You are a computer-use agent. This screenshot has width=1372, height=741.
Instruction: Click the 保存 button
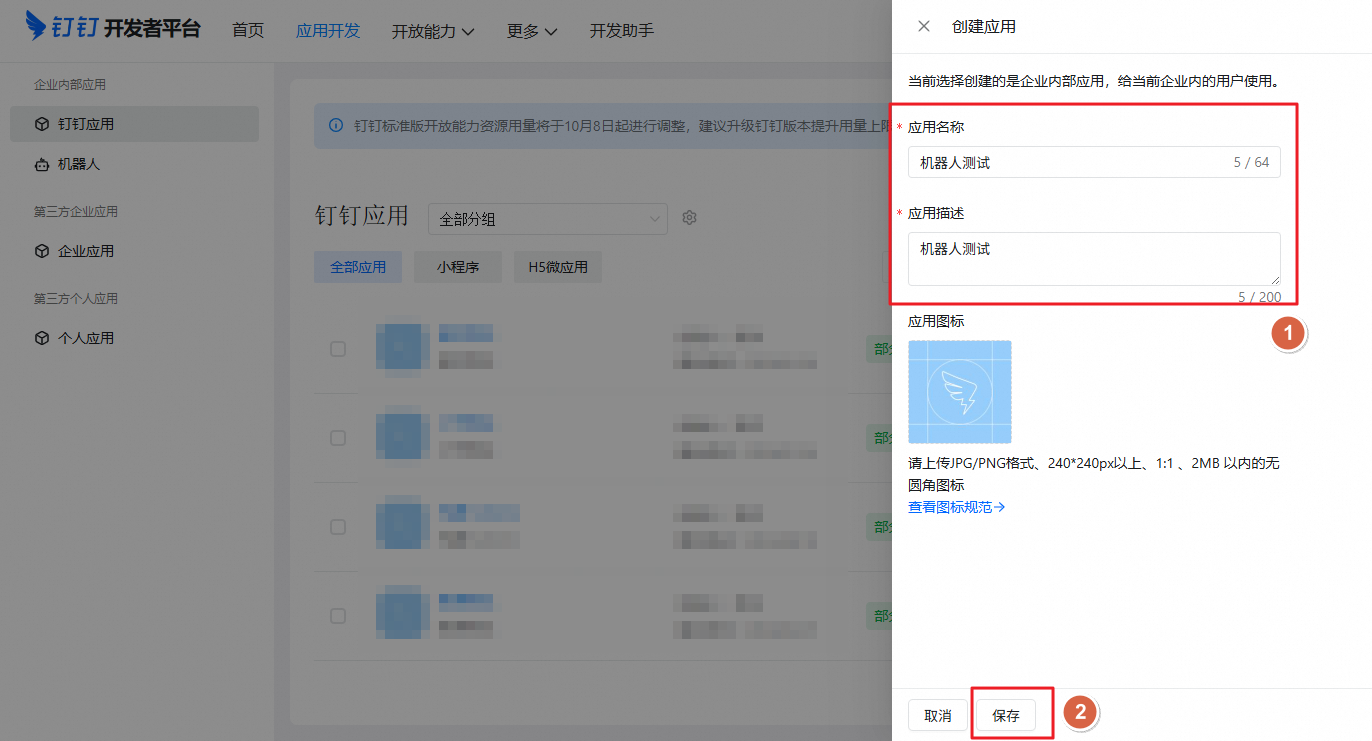click(1011, 714)
